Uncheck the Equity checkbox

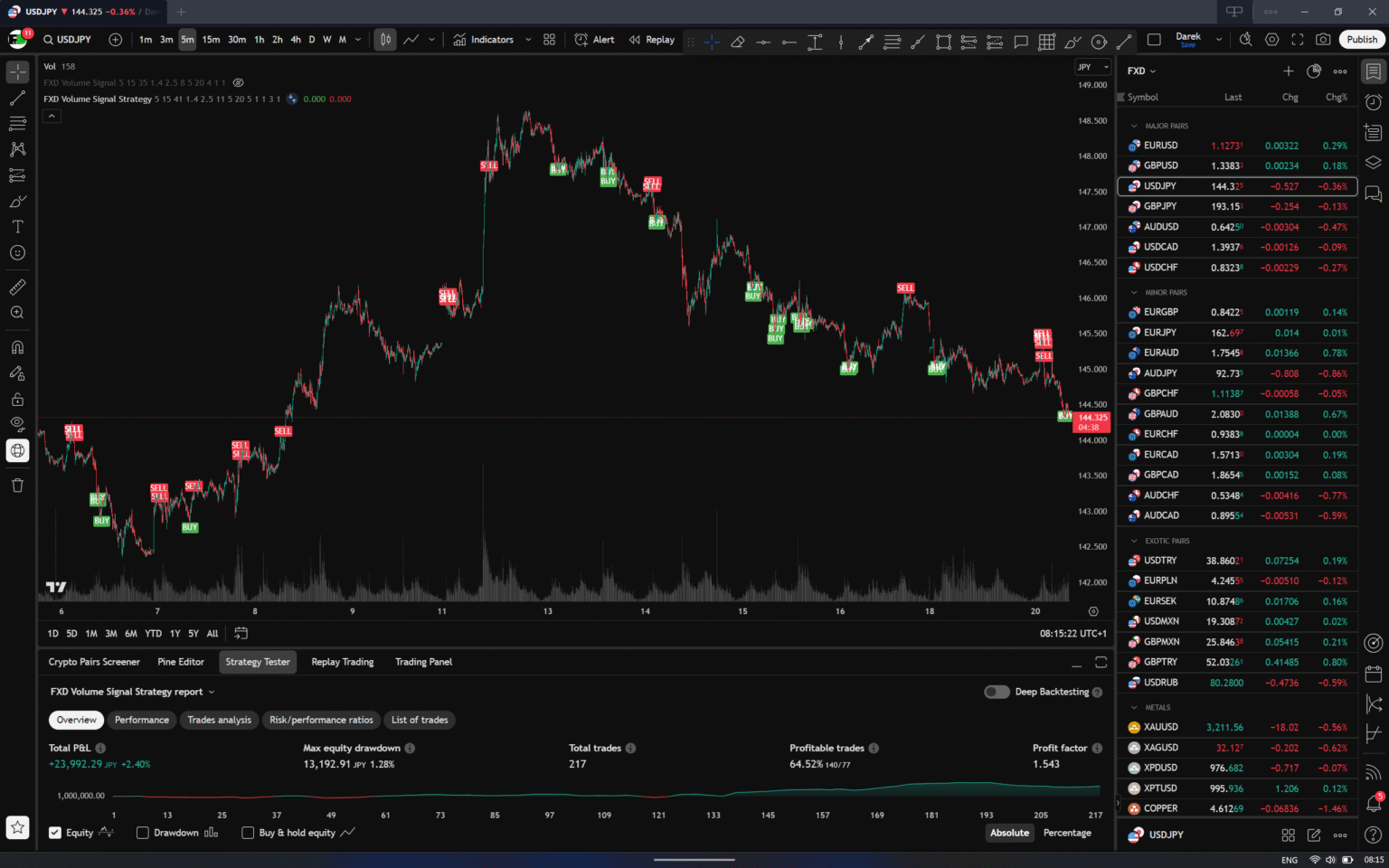point(55,833)
